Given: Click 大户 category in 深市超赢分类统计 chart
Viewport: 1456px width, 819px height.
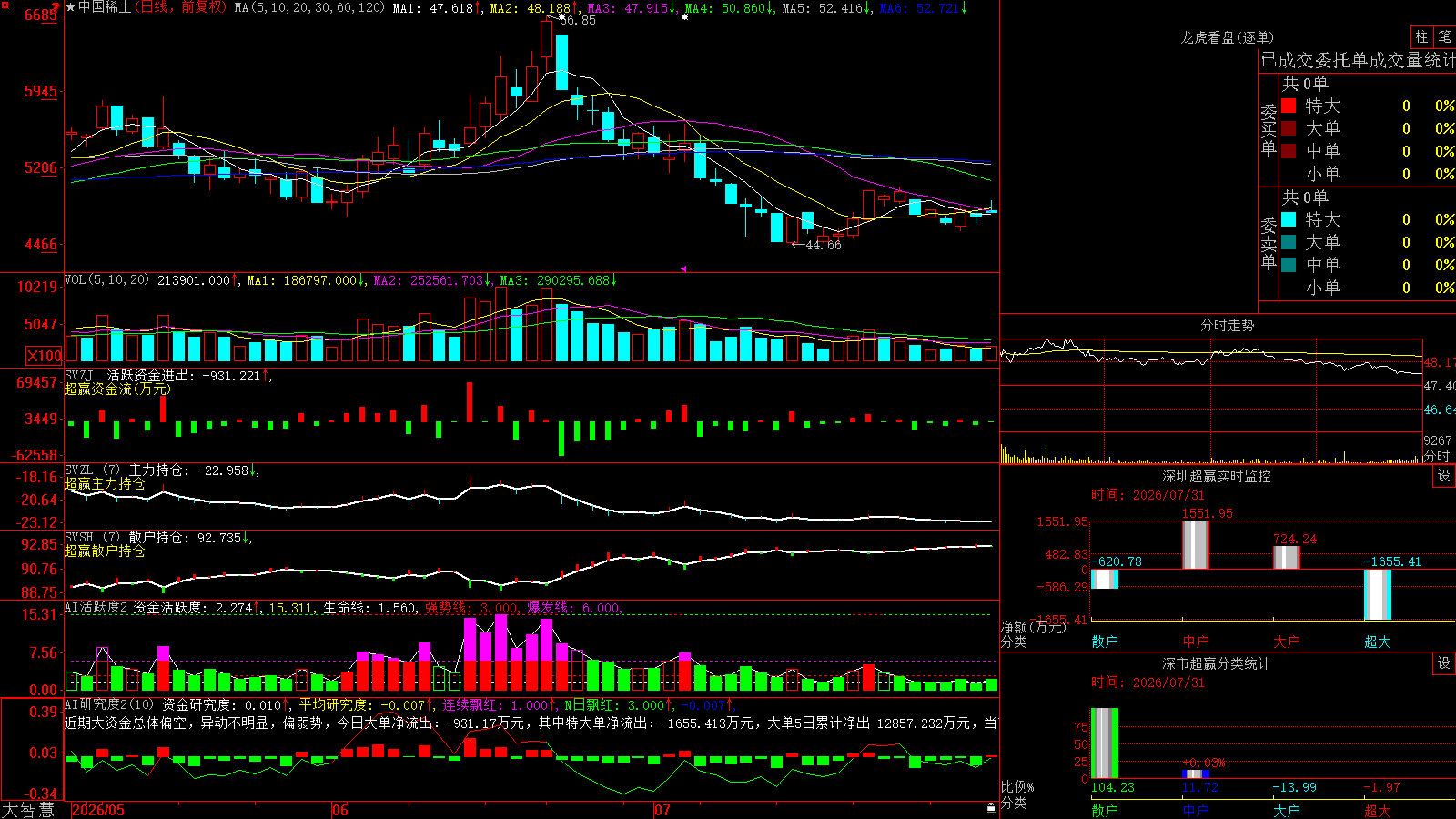Looking at the screenshot, I should pyautogui.click(x=1287, y=811).
